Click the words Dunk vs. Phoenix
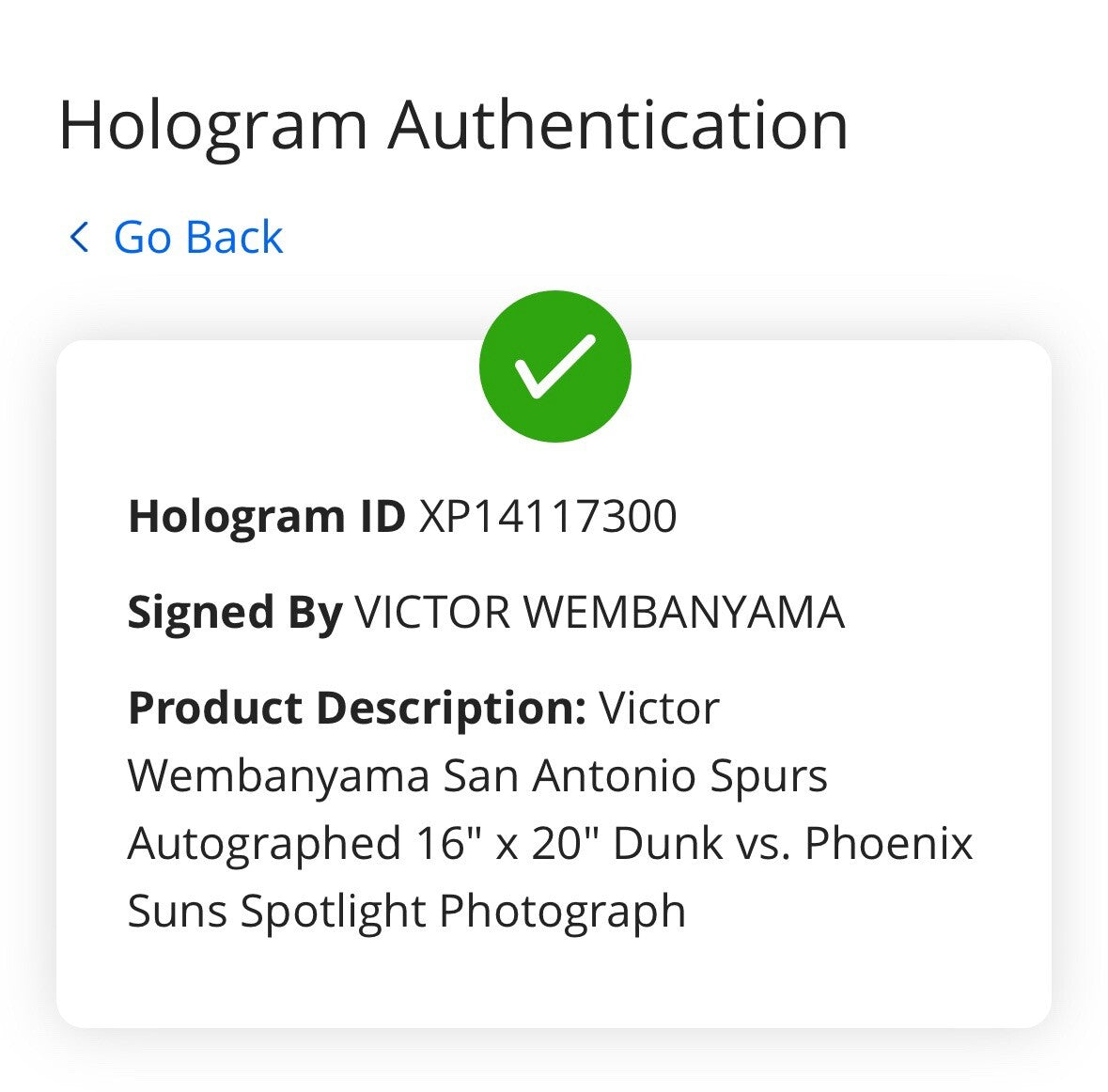Viewport: 1108px width, 1092px height. (792, 843)
